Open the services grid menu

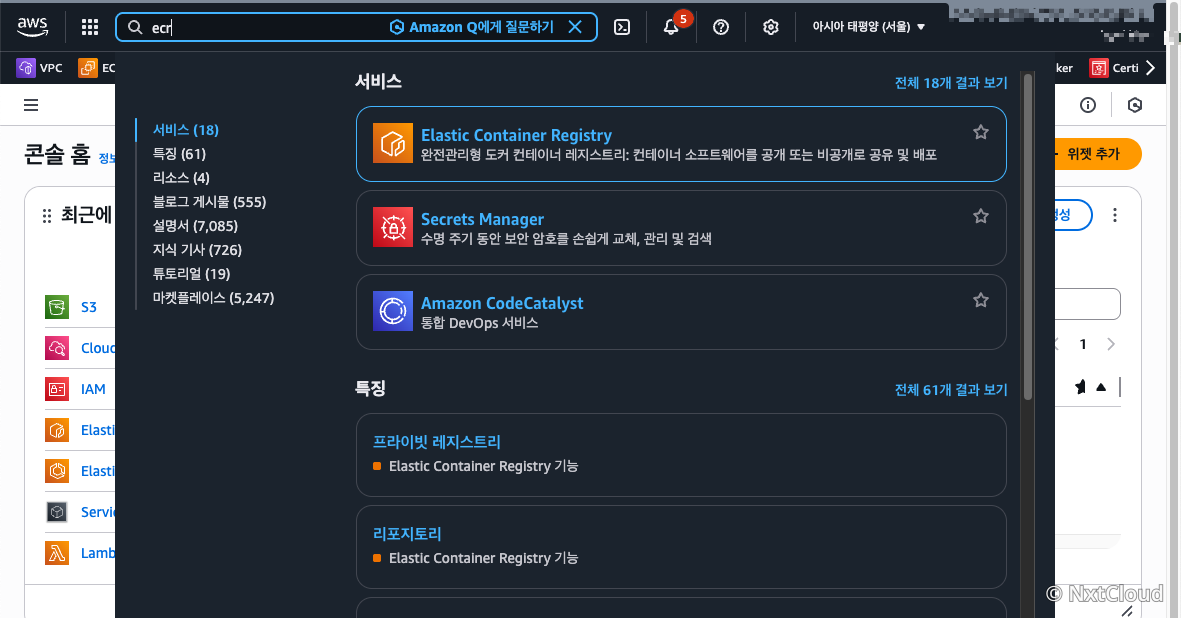coord(90,27)
